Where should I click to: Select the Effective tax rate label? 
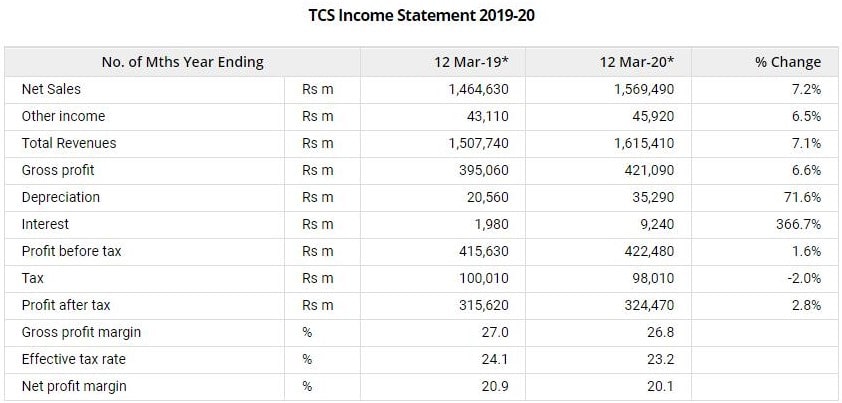[x=74, y=359]
